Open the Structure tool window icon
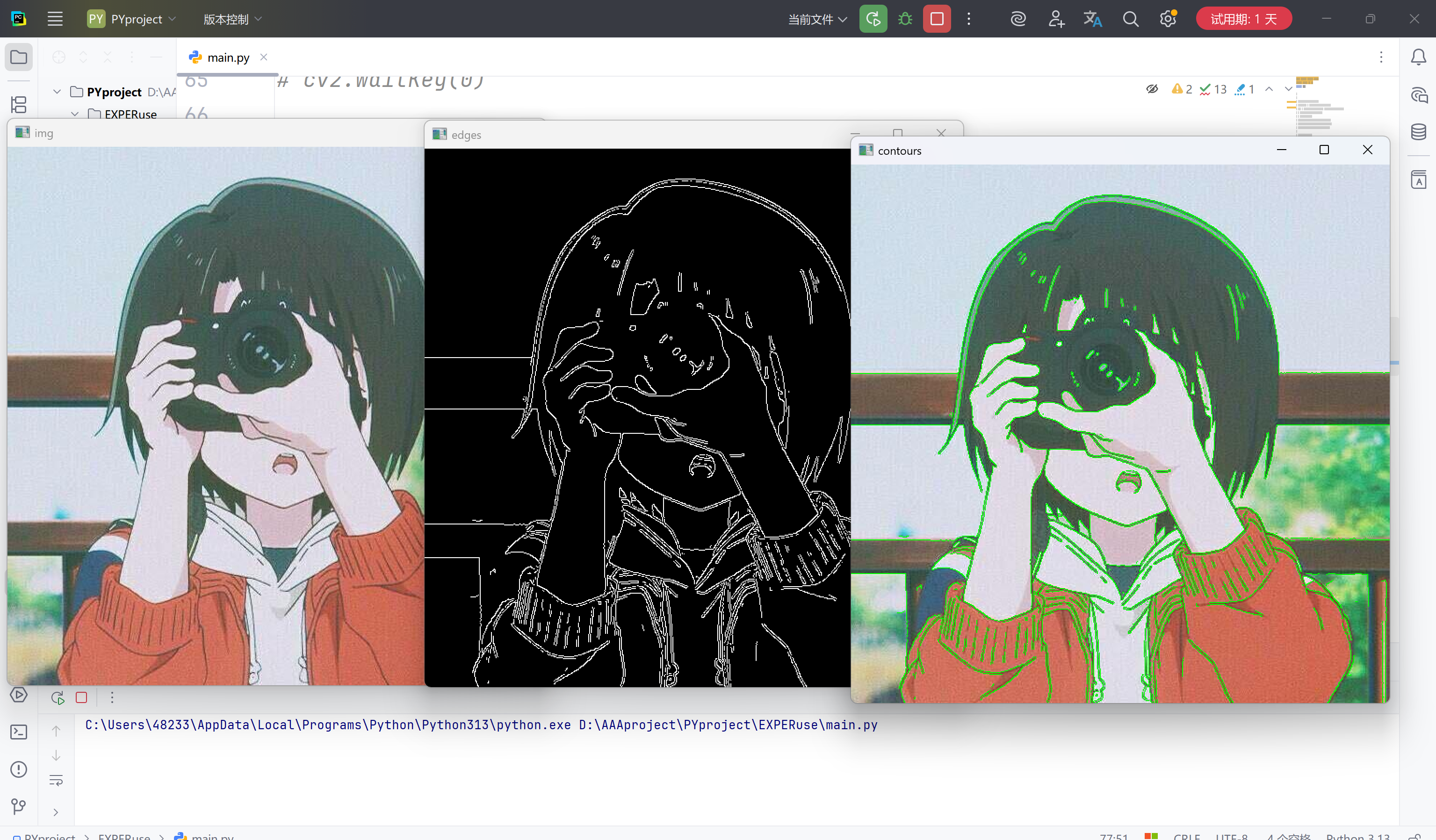The image size is (1436, 840). (19, 104)
